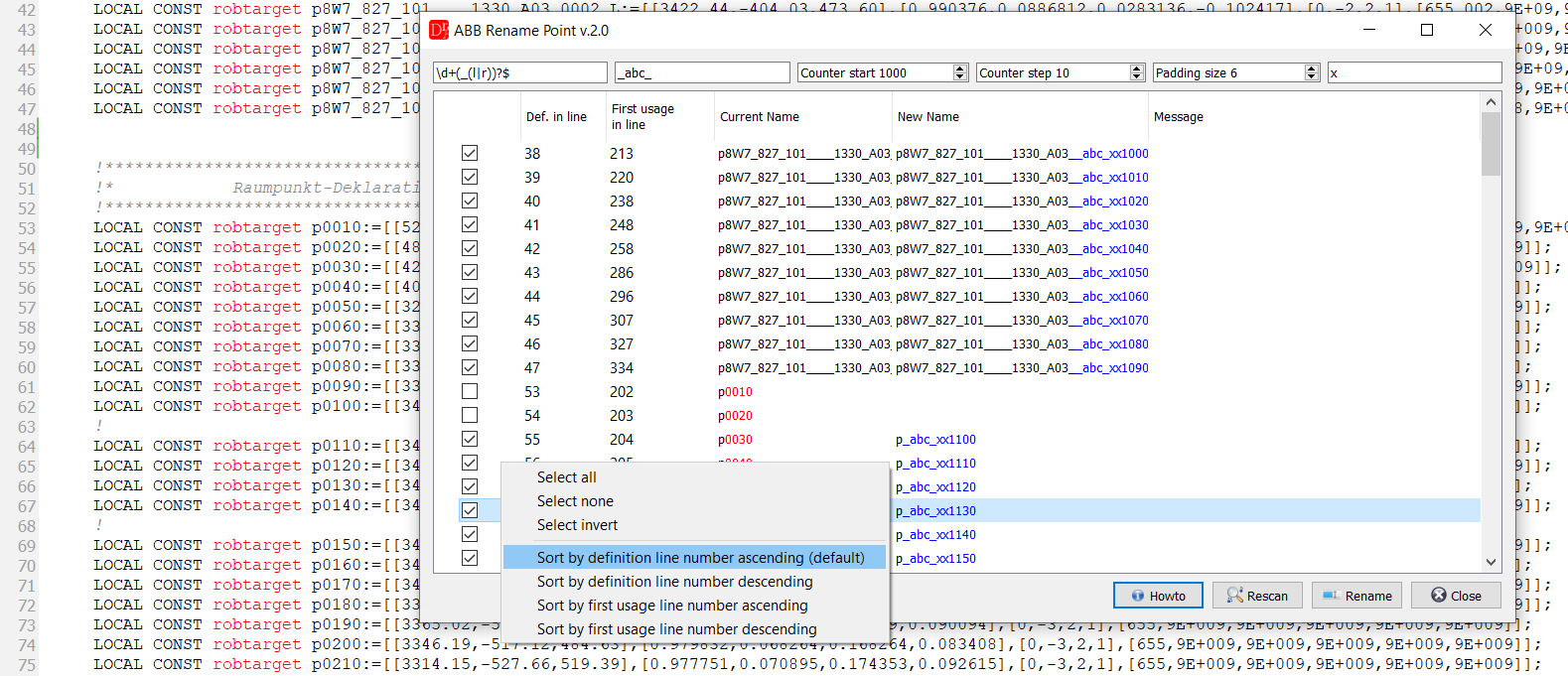The width and height of the screenshot is (1568, 676).
Task: Sort by first usage line number ascending
Action: point(694,606)
